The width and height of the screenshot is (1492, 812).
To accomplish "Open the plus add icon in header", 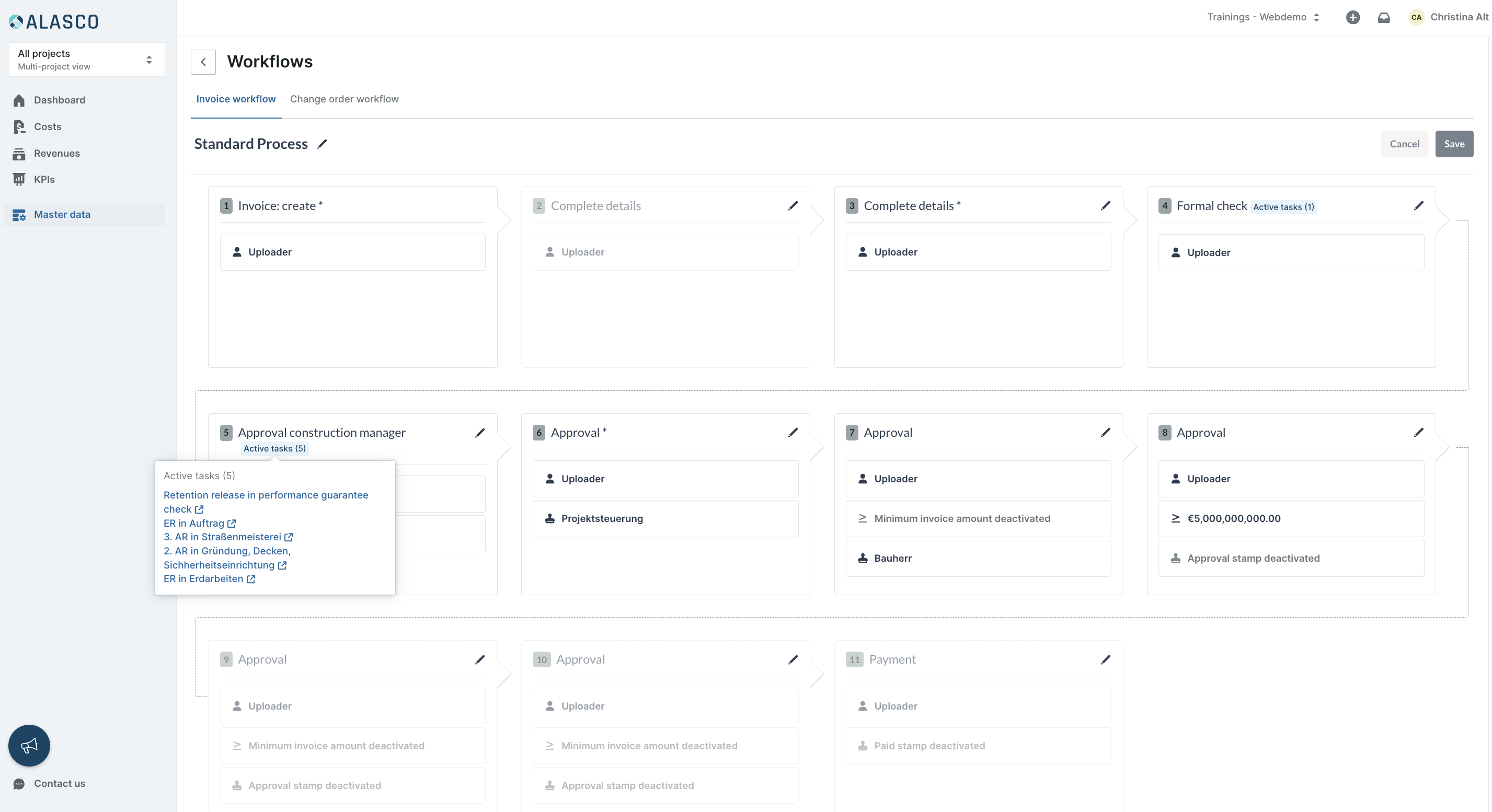I will click(1352, 17).
